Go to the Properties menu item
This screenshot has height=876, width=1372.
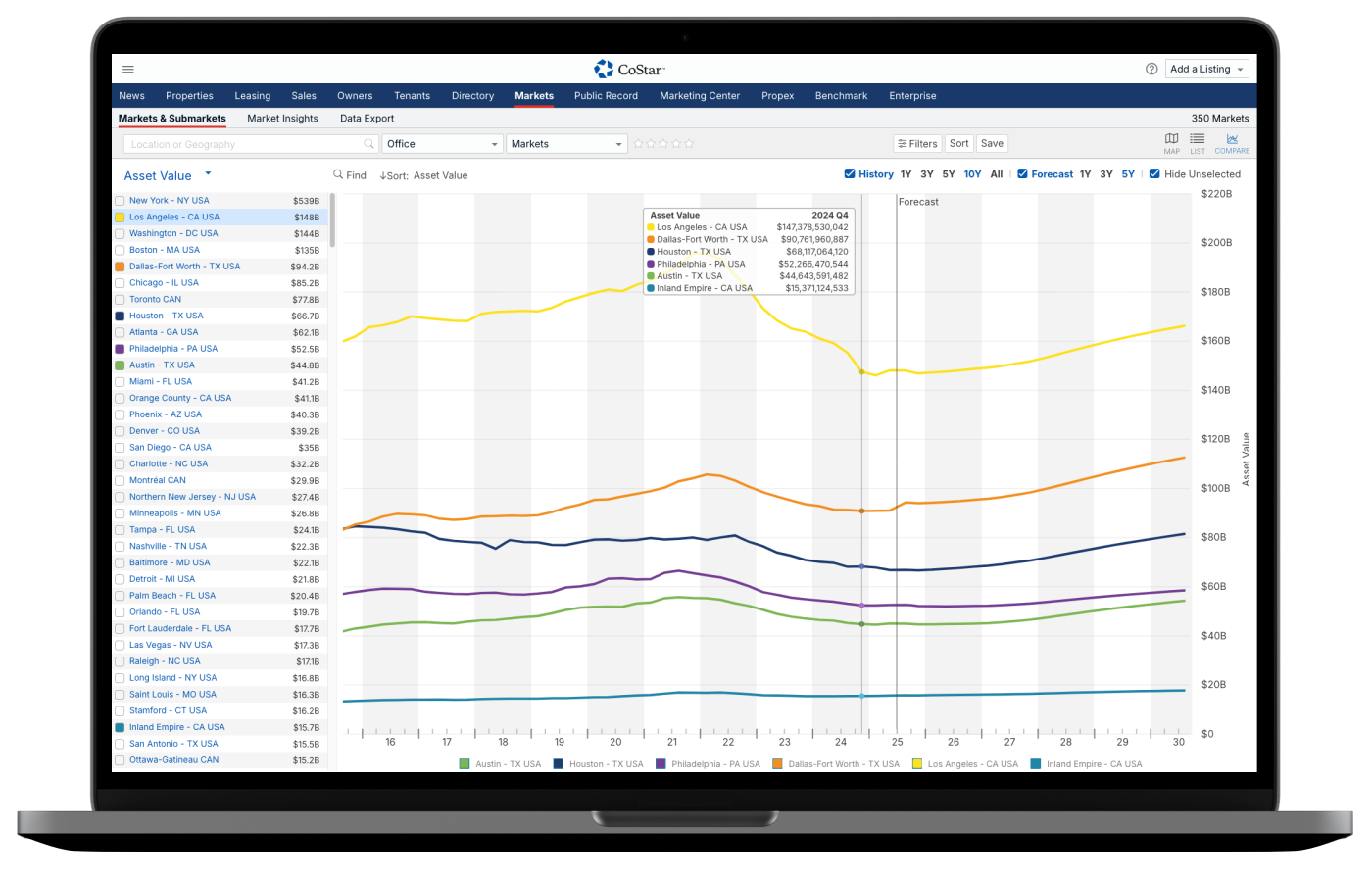(x=189, y=96)
